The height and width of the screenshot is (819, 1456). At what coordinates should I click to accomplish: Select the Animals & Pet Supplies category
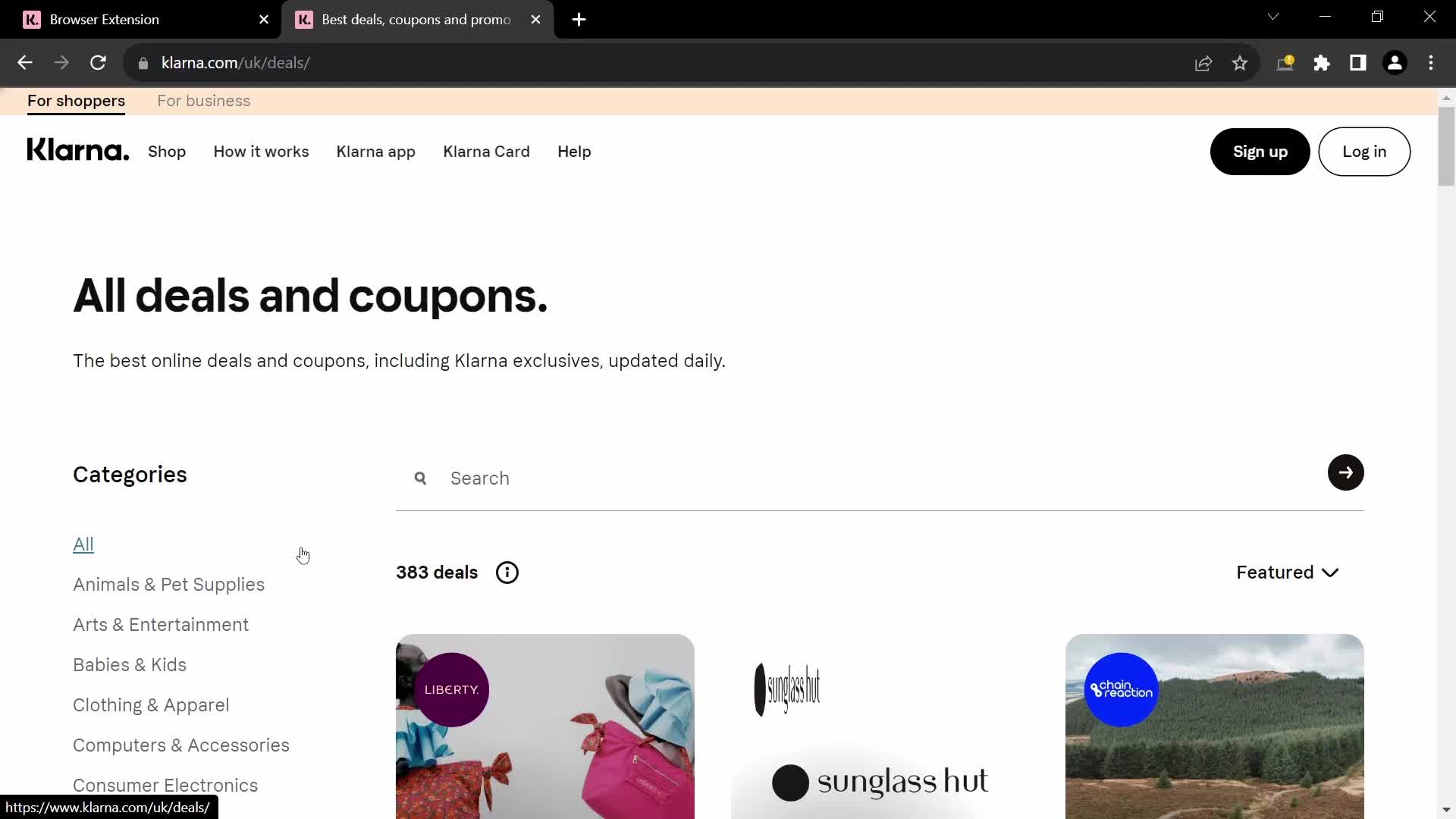168,583
